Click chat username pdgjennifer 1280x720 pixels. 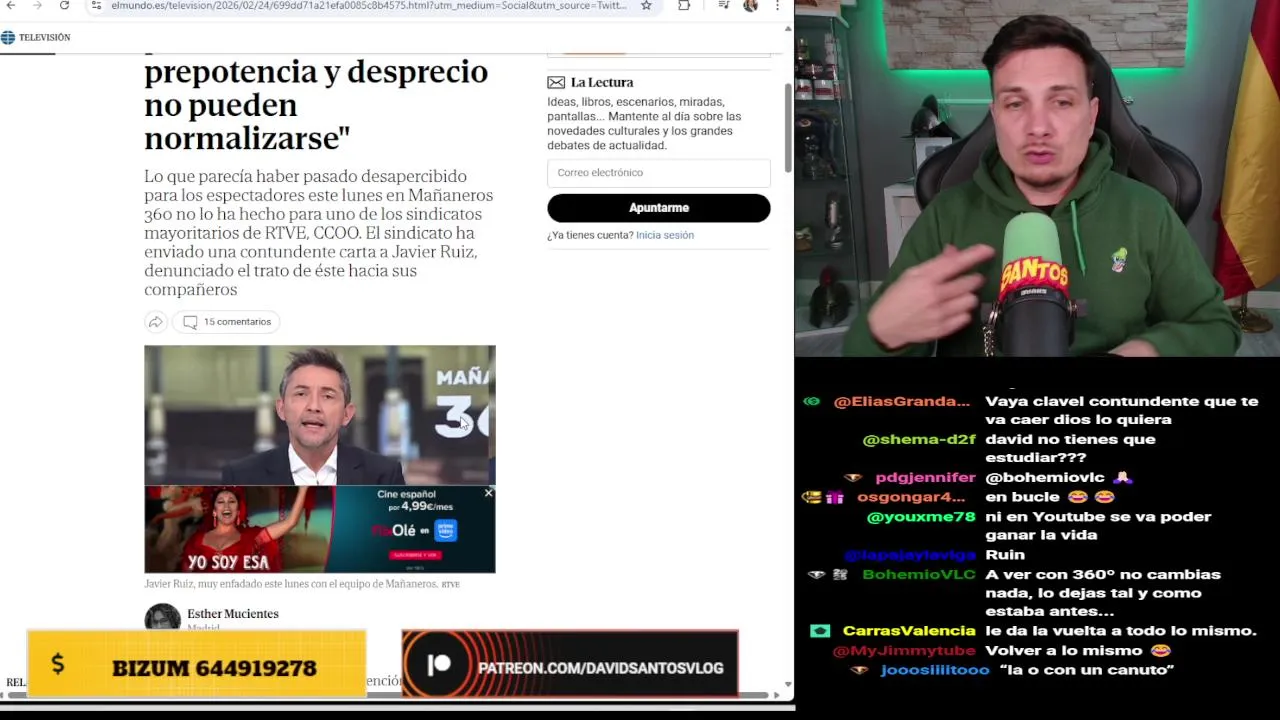[x=926, y=478]
